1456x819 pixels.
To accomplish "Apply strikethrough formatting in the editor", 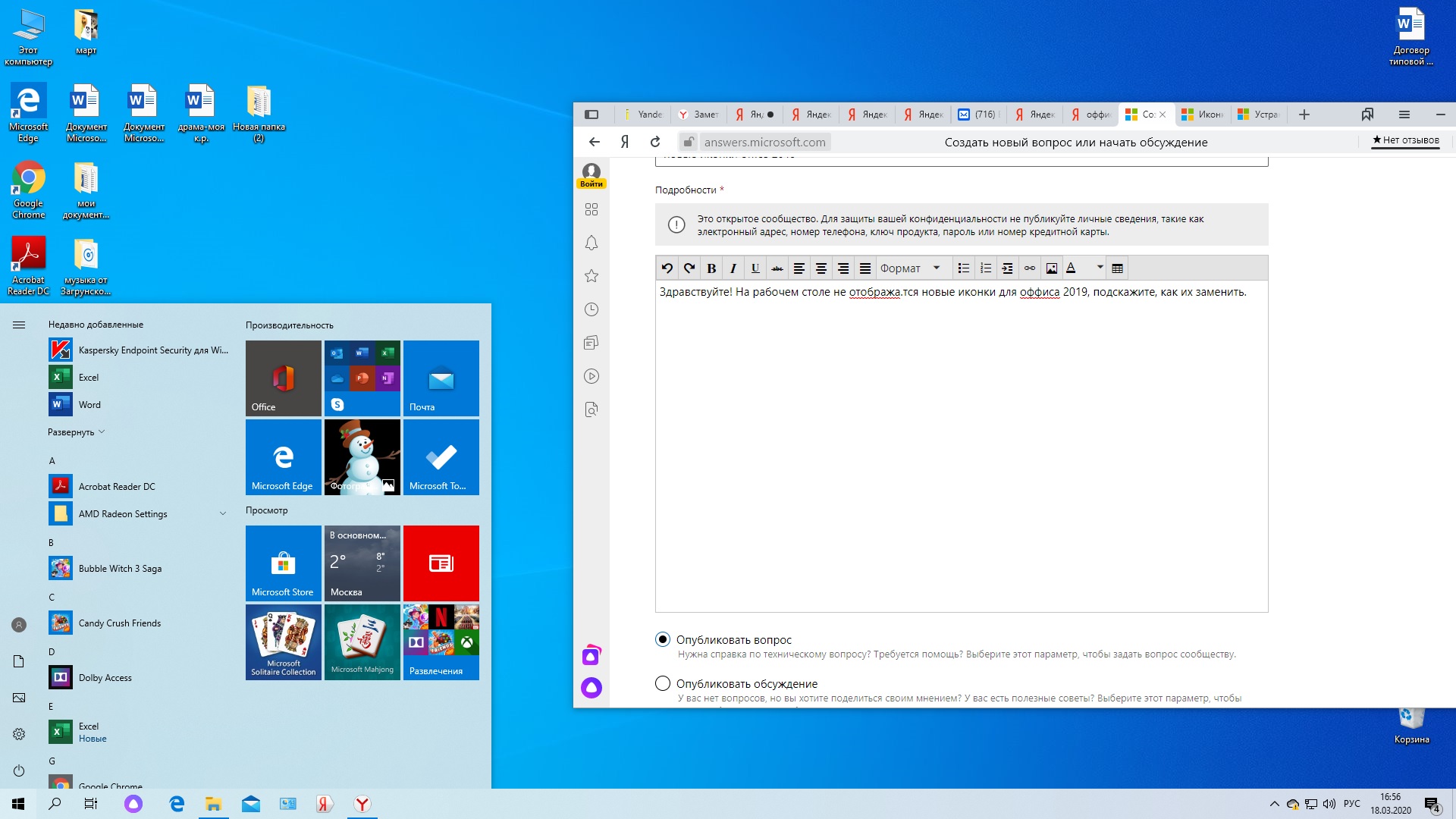I will tap(777, 268).
